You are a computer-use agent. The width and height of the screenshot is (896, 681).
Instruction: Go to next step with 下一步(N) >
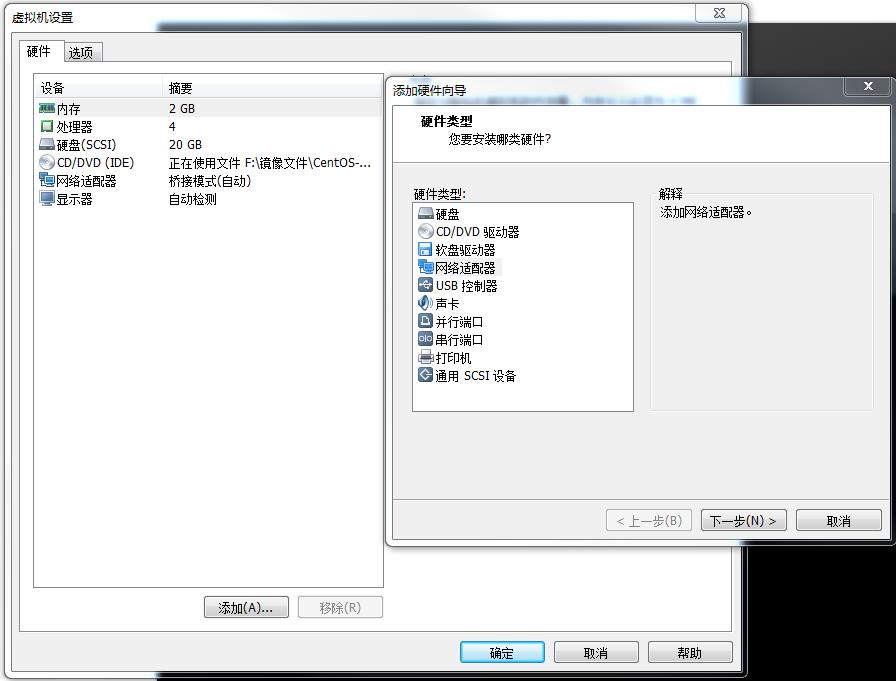(743, 520)
